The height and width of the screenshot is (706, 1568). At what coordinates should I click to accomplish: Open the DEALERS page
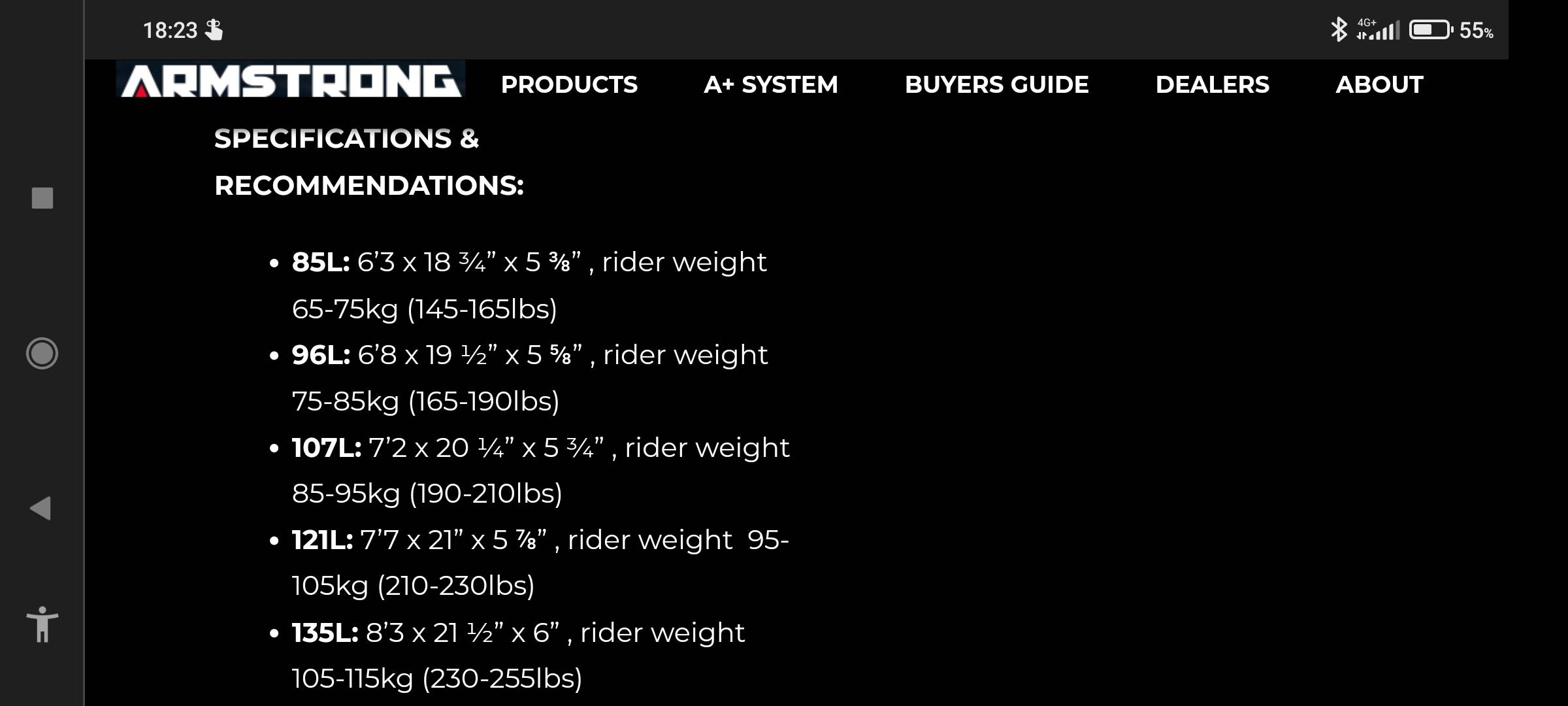click(x=1212, y=84)
